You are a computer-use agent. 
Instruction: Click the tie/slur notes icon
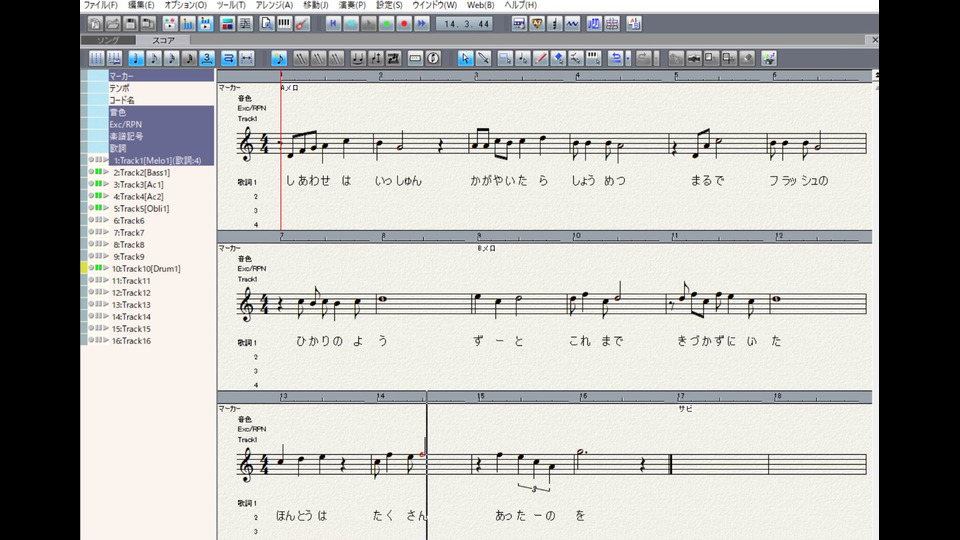coord(358,58)
